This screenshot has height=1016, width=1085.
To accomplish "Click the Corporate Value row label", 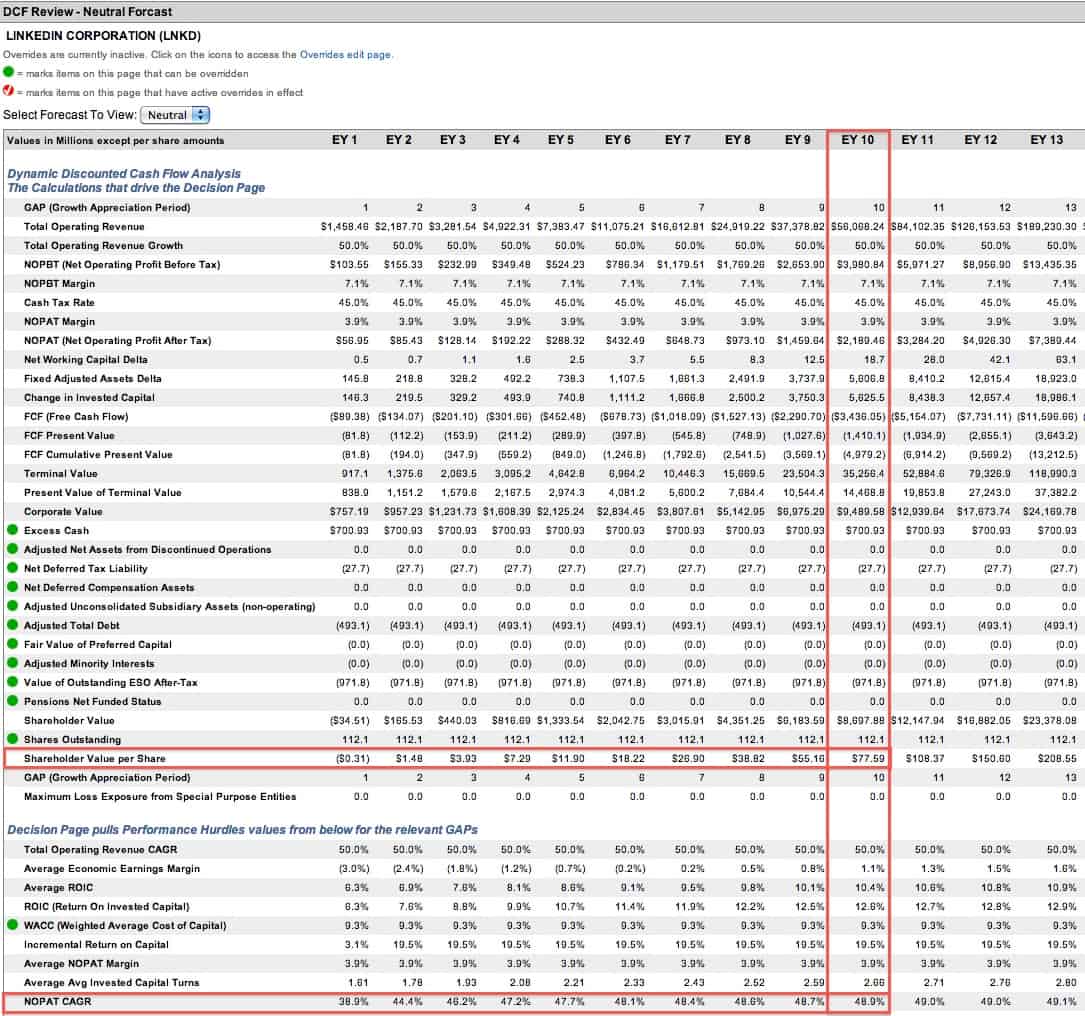I will pos(63,511).
